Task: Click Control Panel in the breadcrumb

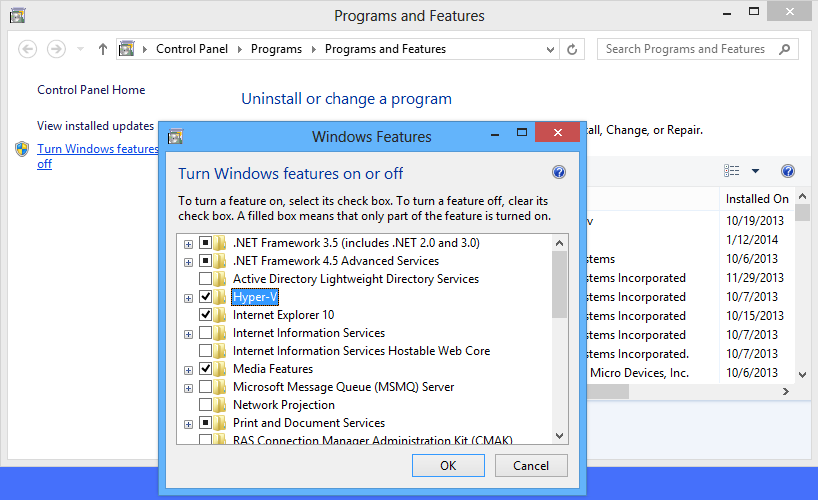Action: point(192,49)
